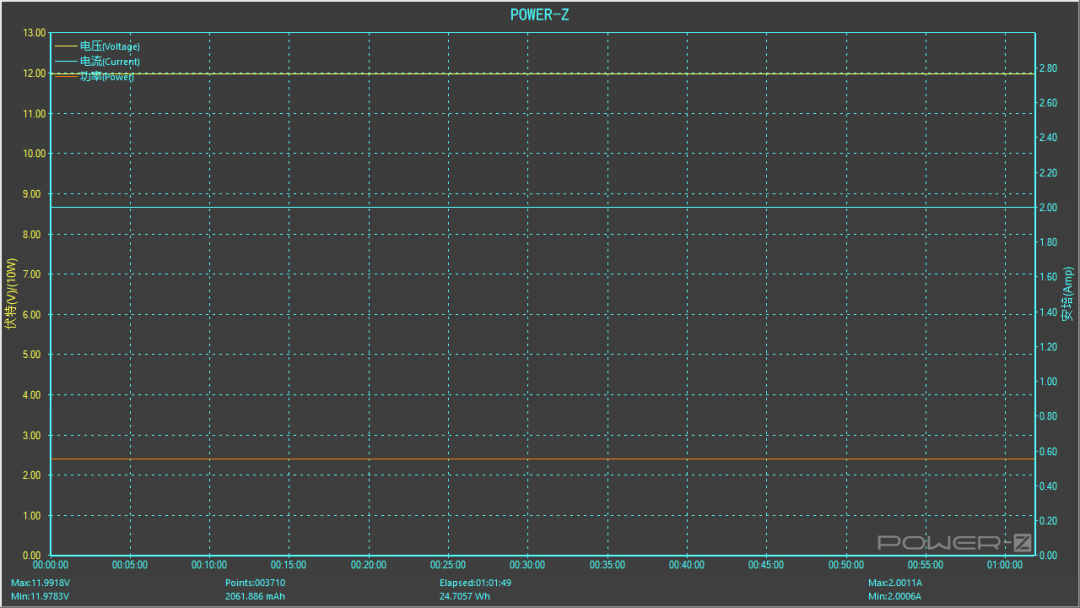Click the 00:15:00 time axis label

tap(289, 565)
